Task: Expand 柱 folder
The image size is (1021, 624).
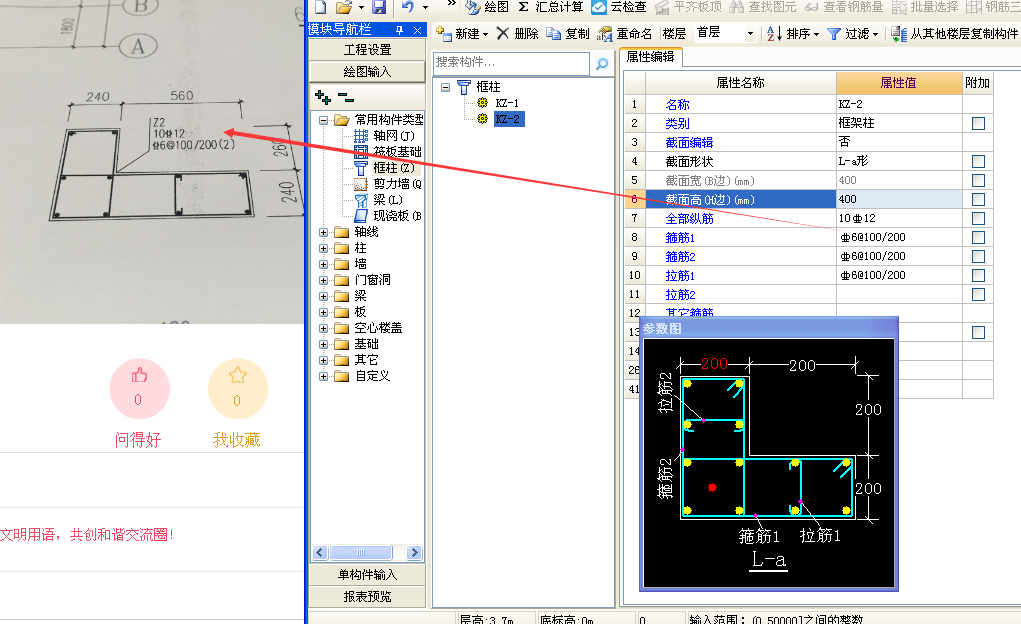Action: [324, 248]
